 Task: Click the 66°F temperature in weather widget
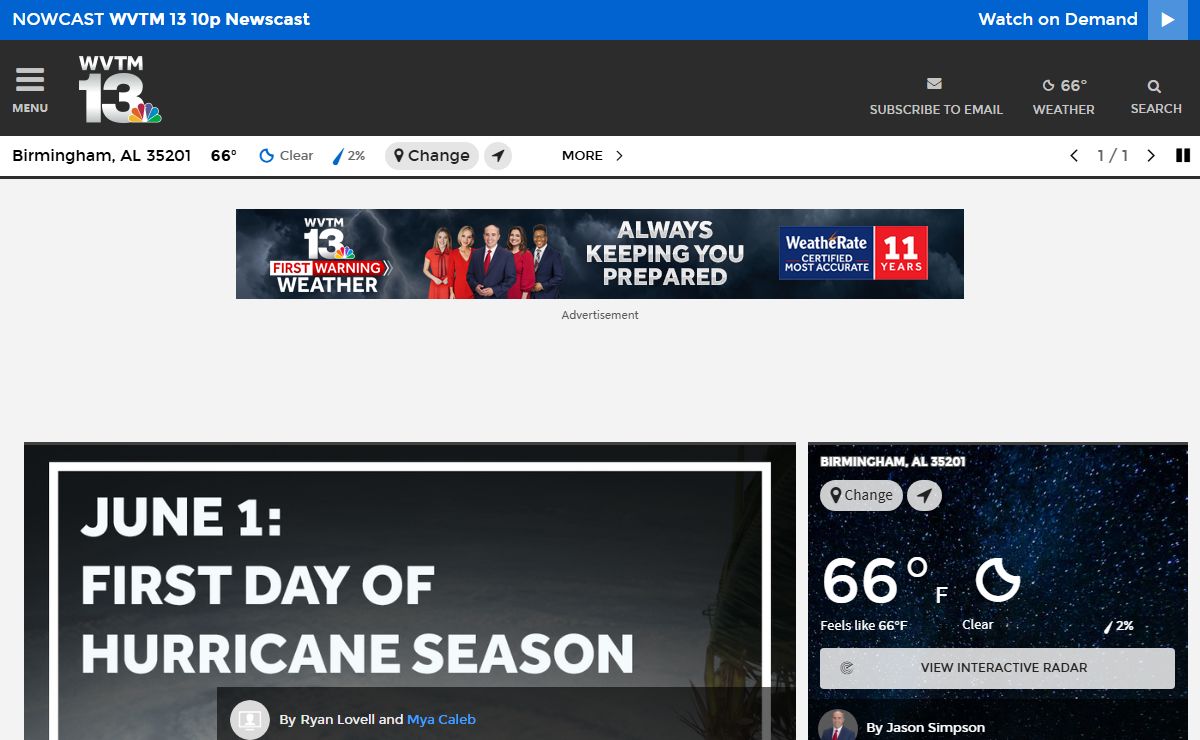coord(885,582)
